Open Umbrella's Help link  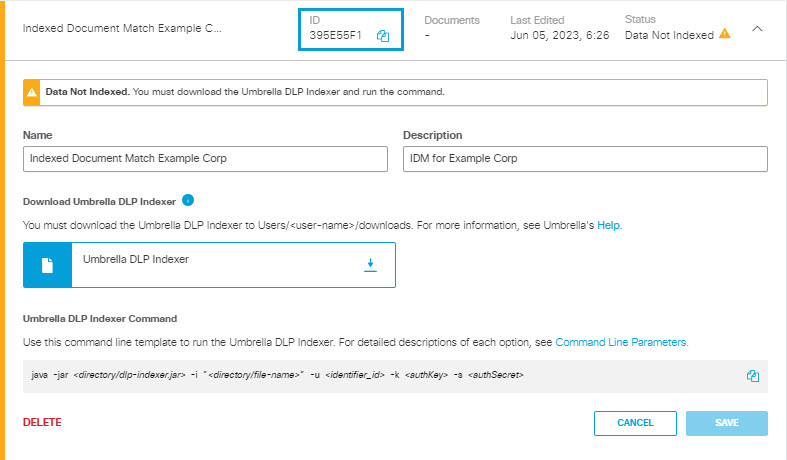[609, 225]
